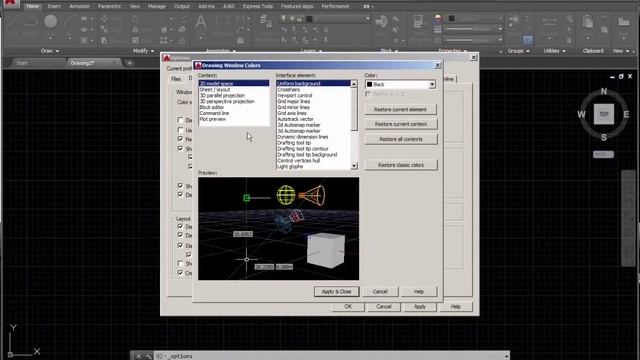Switch to the Insert ribbon tab
Image resolution: width=640 pixels, height=360 pixels.
[x=54, y=6]
